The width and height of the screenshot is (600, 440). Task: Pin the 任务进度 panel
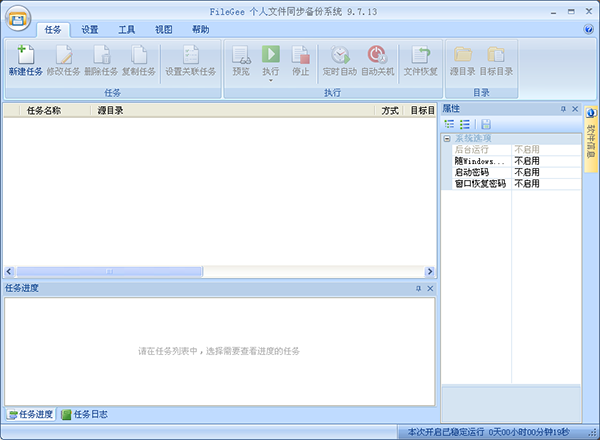point(418,288)
